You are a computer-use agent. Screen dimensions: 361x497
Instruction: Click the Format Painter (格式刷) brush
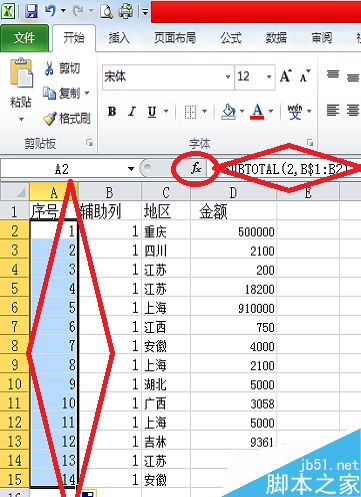pyautogui.click(x=67, y=118)
